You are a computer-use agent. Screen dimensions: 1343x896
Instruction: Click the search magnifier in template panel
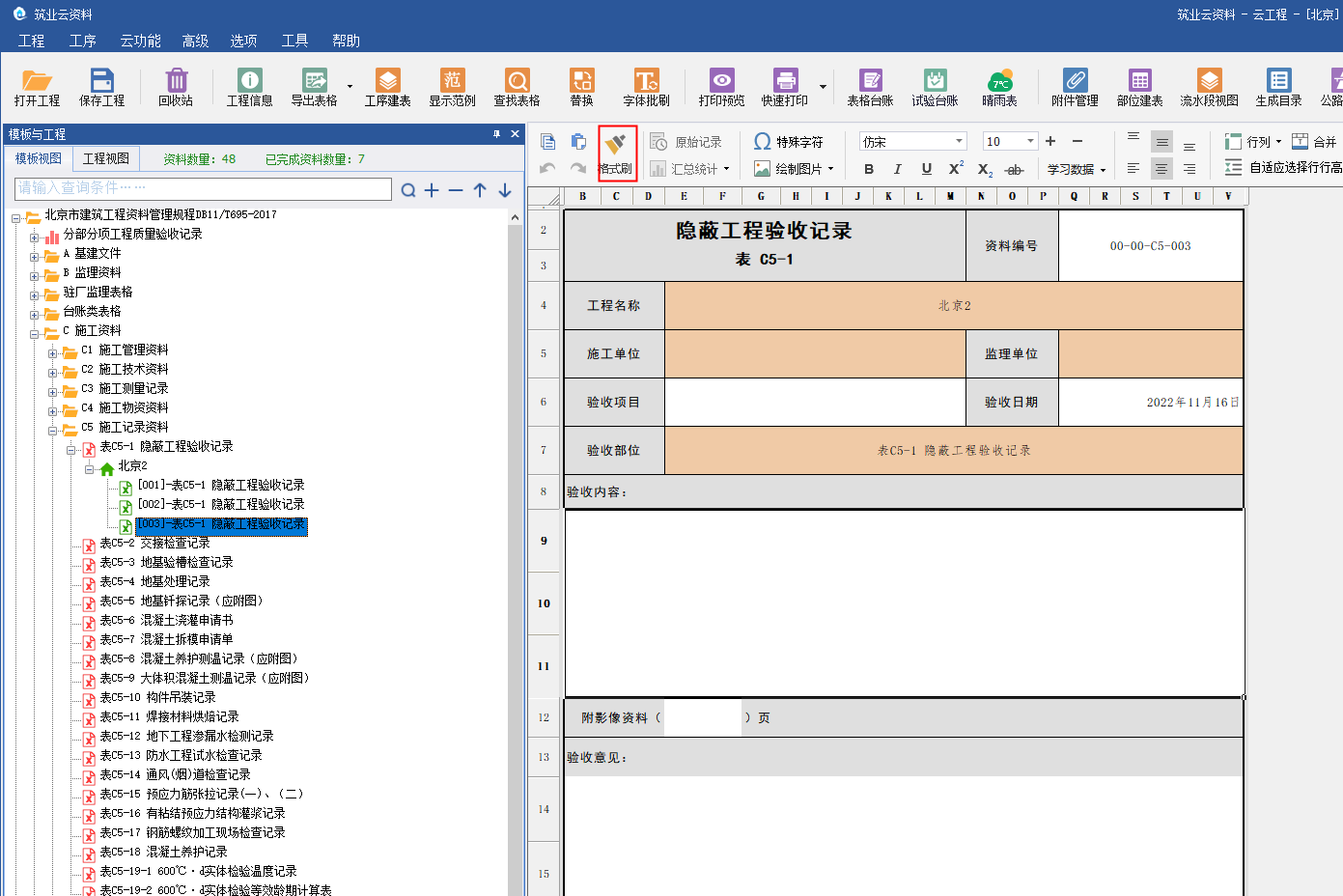coord(408,190)
